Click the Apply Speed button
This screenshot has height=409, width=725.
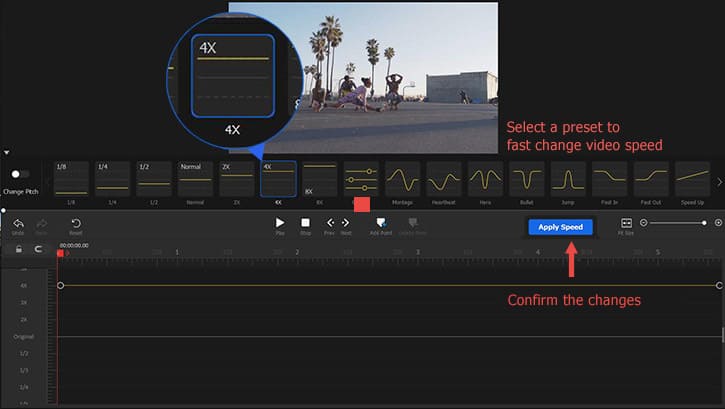(561, 227)
